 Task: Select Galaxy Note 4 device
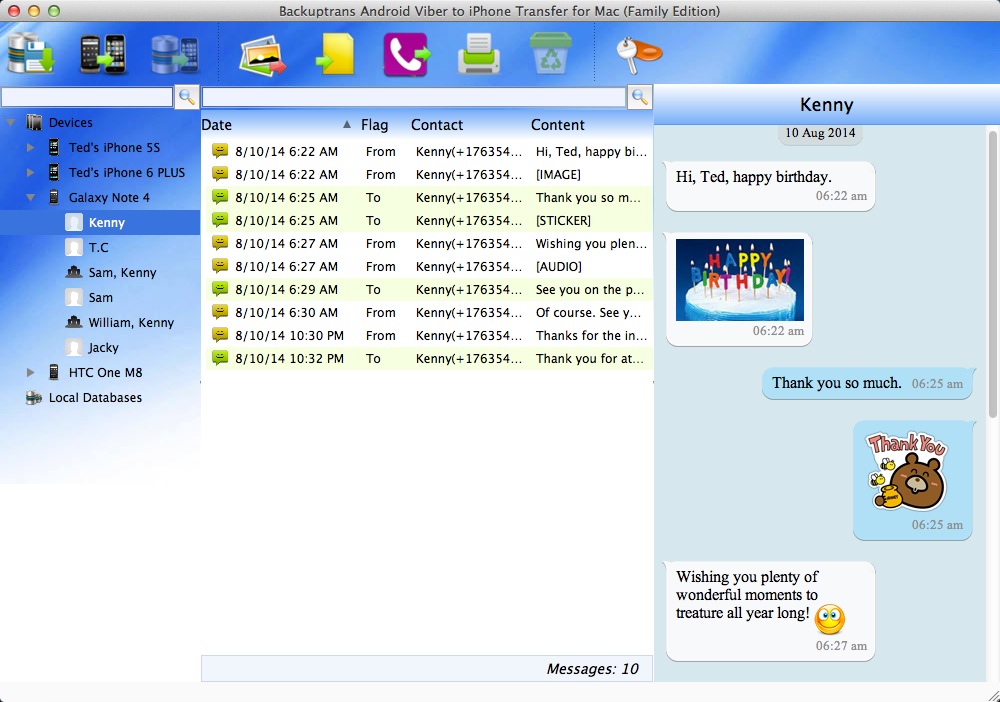pos(109,198)
